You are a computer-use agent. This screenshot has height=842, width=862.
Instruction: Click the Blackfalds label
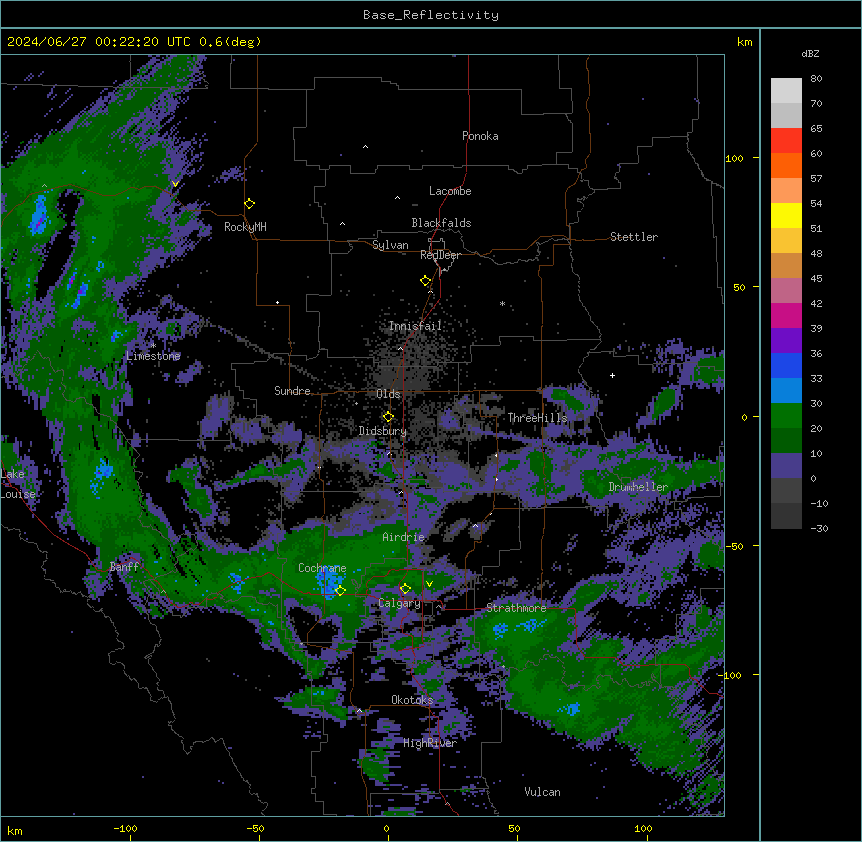441,223
